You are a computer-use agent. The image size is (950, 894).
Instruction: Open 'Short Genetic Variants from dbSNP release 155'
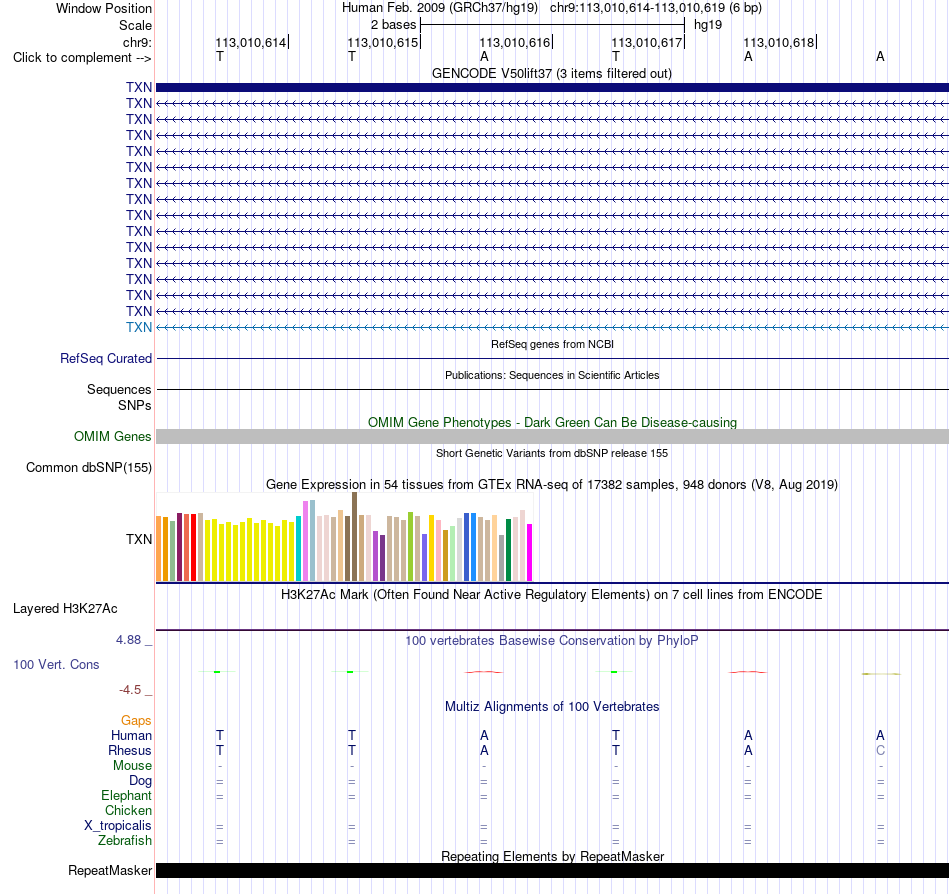click(552, 453)
